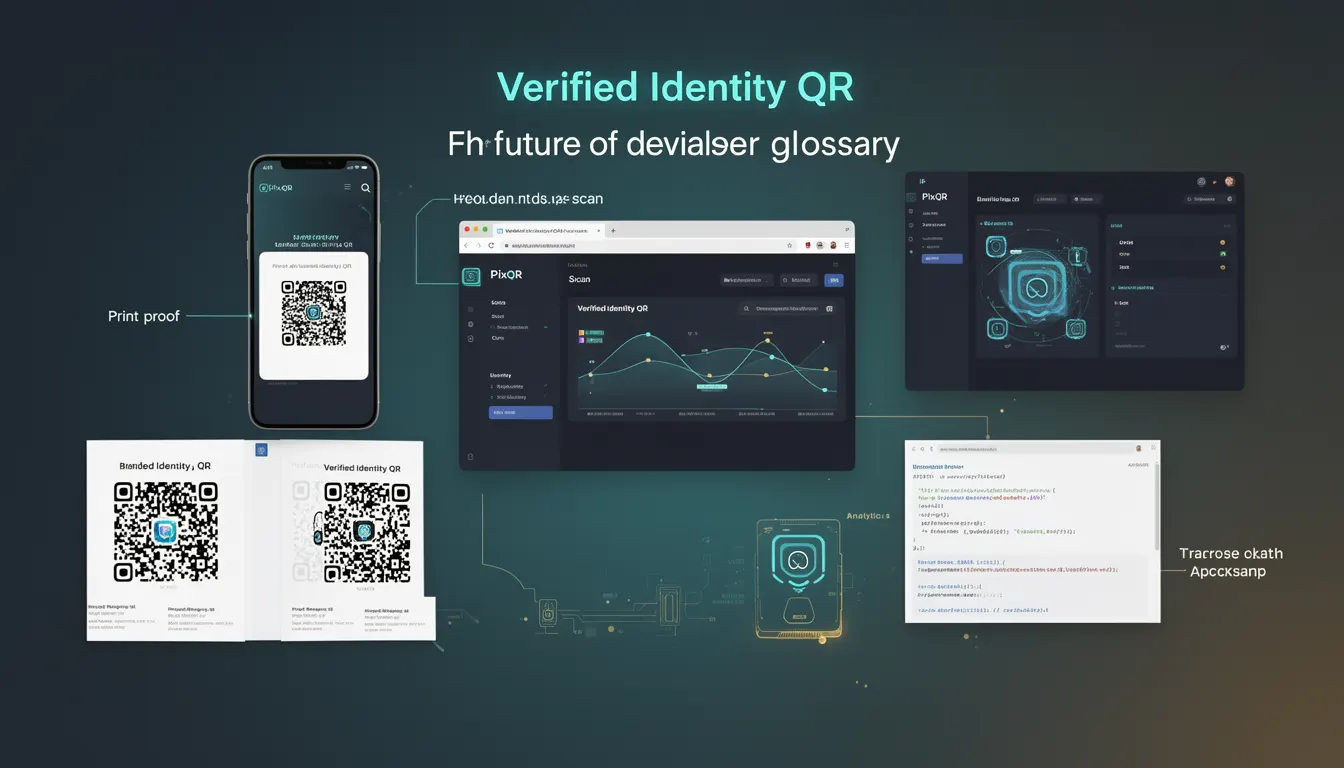Click the blue highlighted sidebar button in browser app

click(x=520, y=412)
